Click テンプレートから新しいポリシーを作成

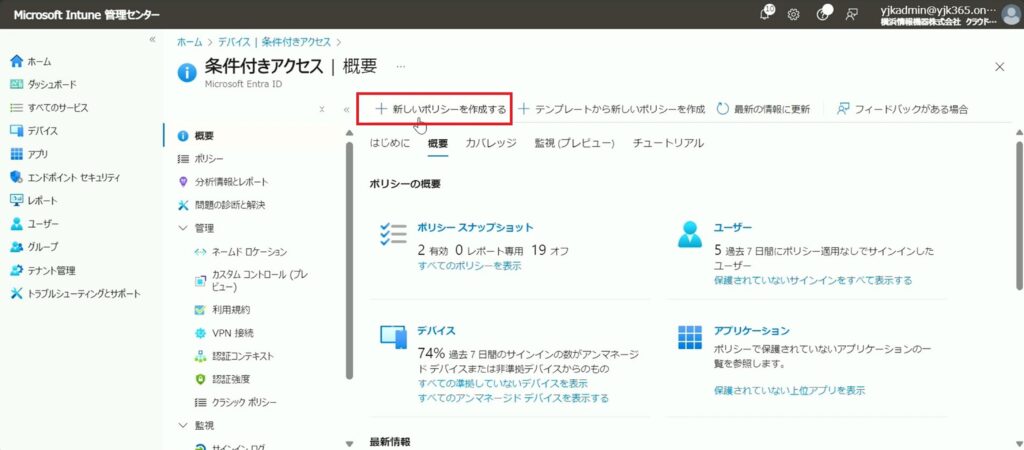(x=611, y=109)
